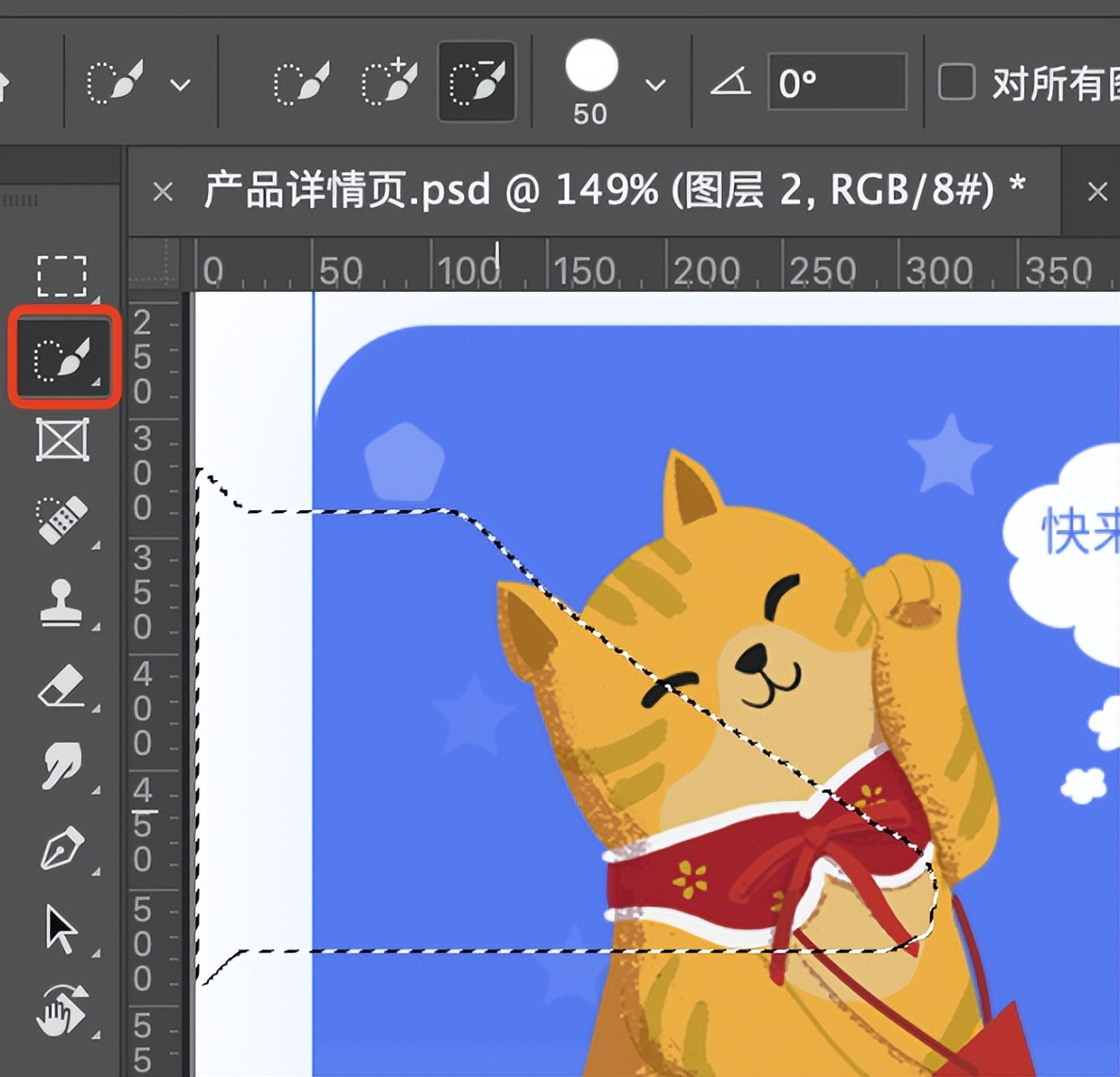Check the 对所有图层 checkbox

tap(956, 83)
